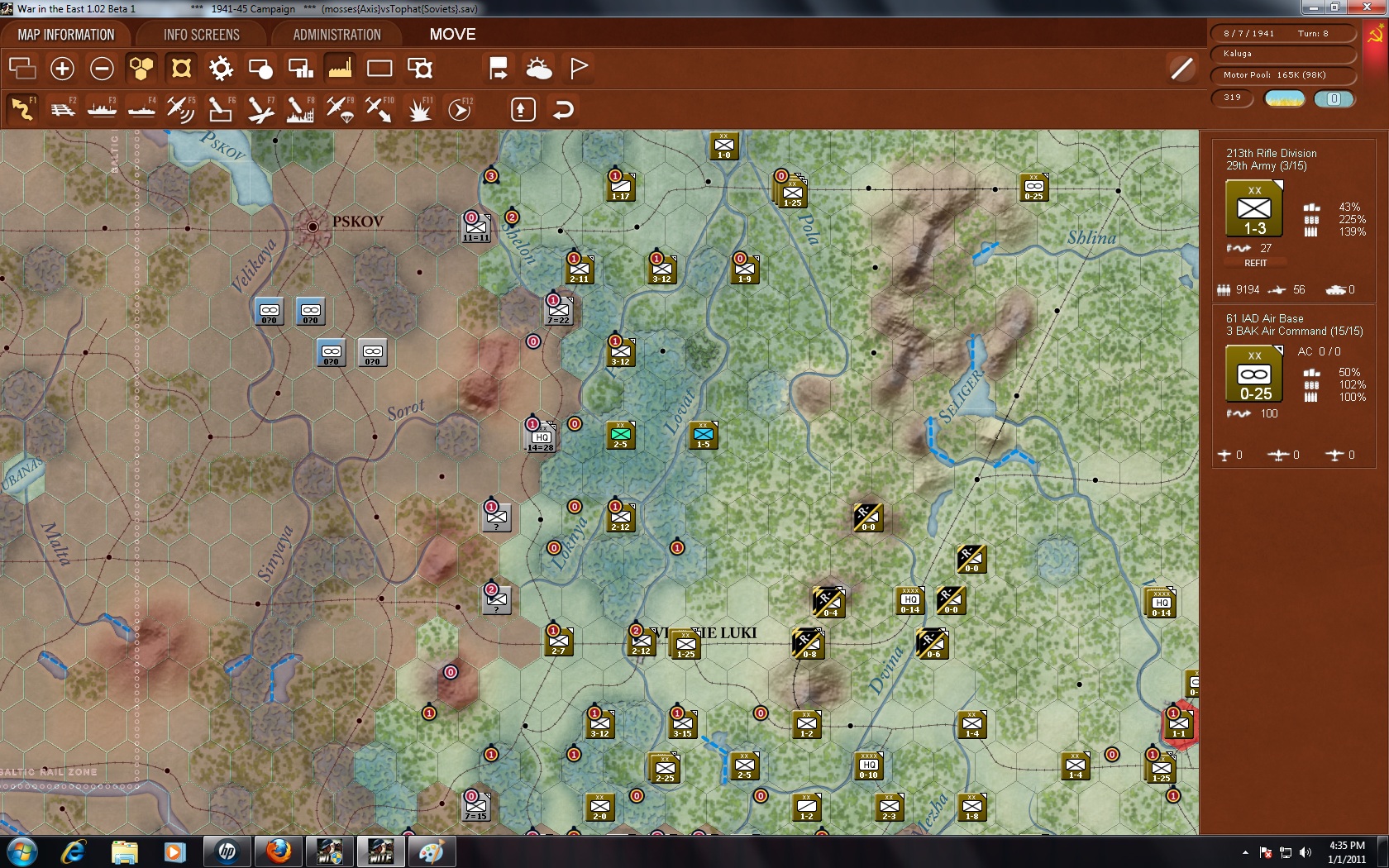The width and height of the screenshot is (1389, 868).
Task: Click the rectangle-with-circle map info icon
Action: pyautogui.click(x=260, y=68)
